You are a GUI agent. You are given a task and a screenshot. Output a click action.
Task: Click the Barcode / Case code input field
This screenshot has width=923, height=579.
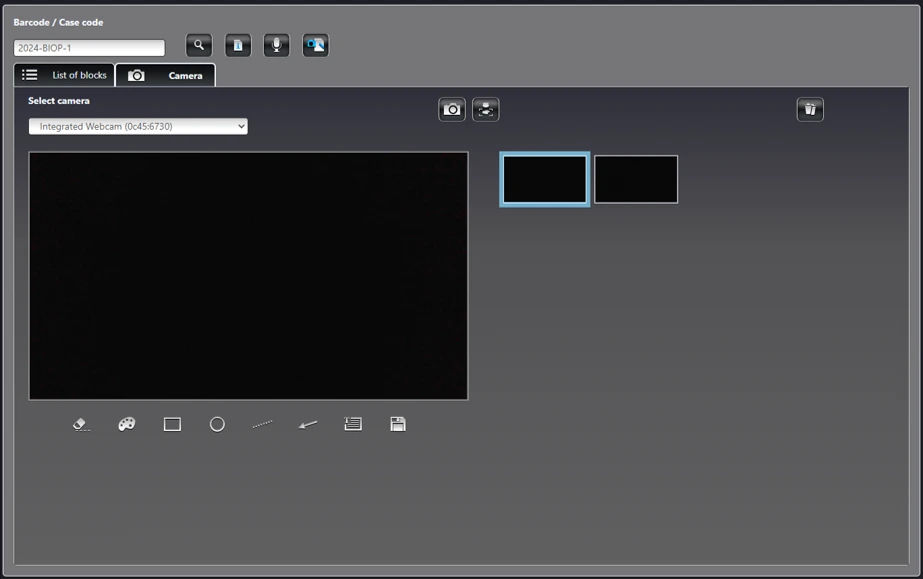pyautogui.click(x=89, y=48)
